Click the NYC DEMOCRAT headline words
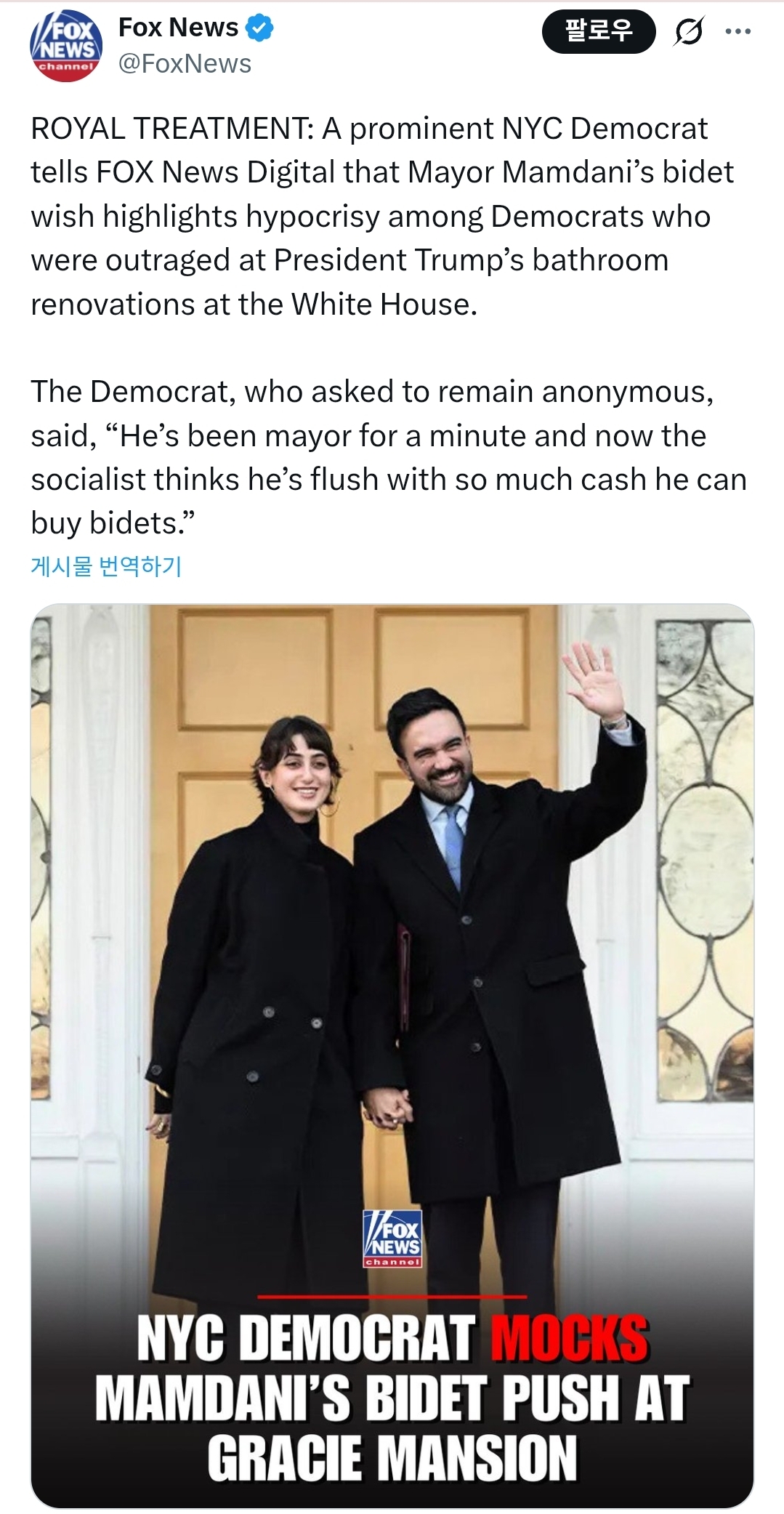Image resolution: width=784 pixels, height=1514 pixels. pos(306,1338)
